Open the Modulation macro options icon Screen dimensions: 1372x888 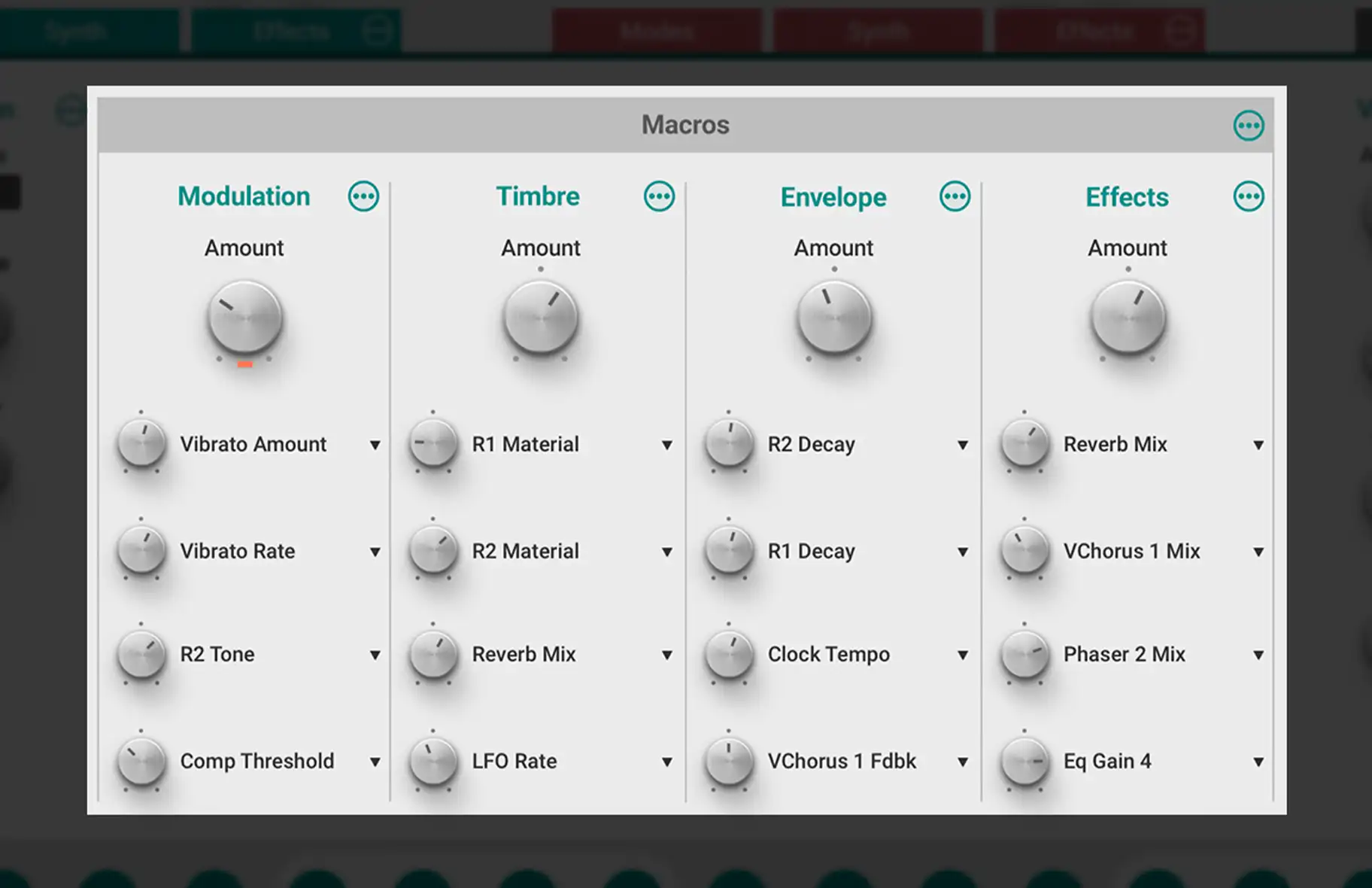(x=363, y=196)
